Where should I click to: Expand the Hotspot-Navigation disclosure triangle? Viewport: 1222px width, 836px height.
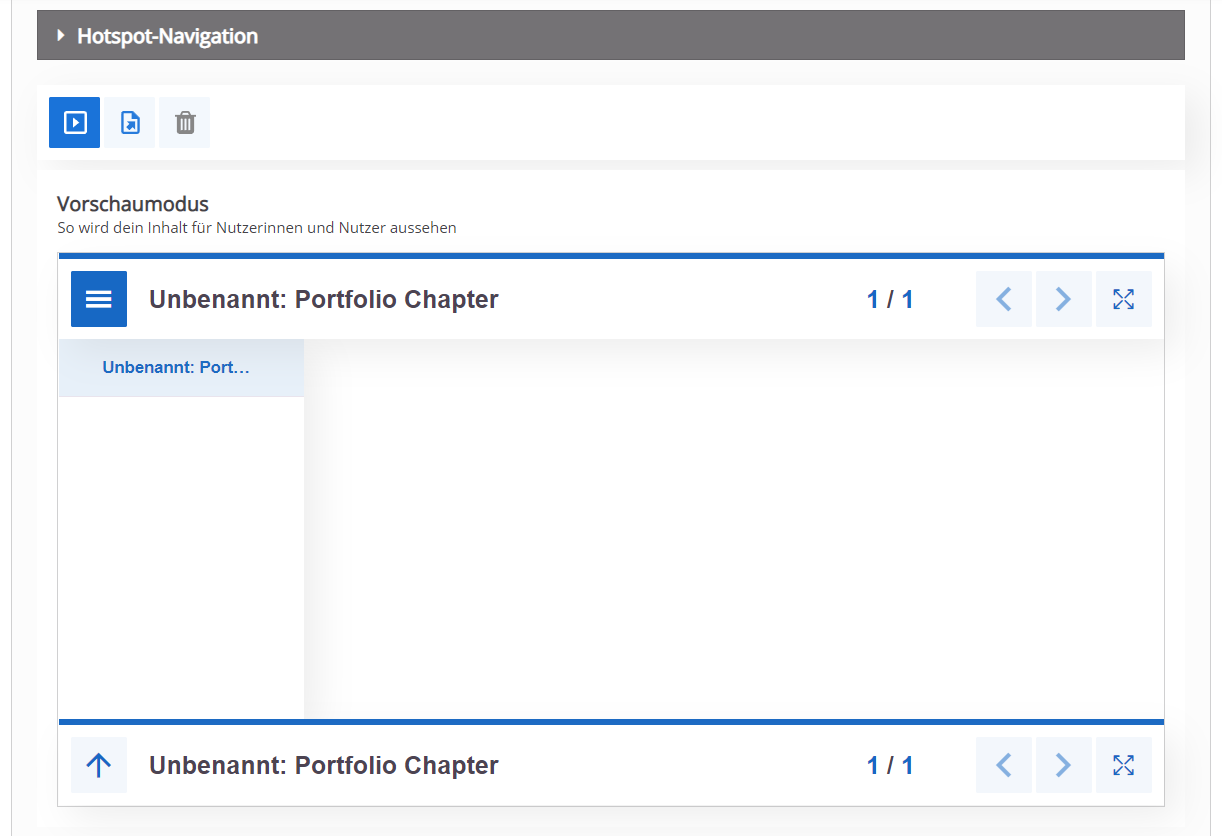click(61, 36)
